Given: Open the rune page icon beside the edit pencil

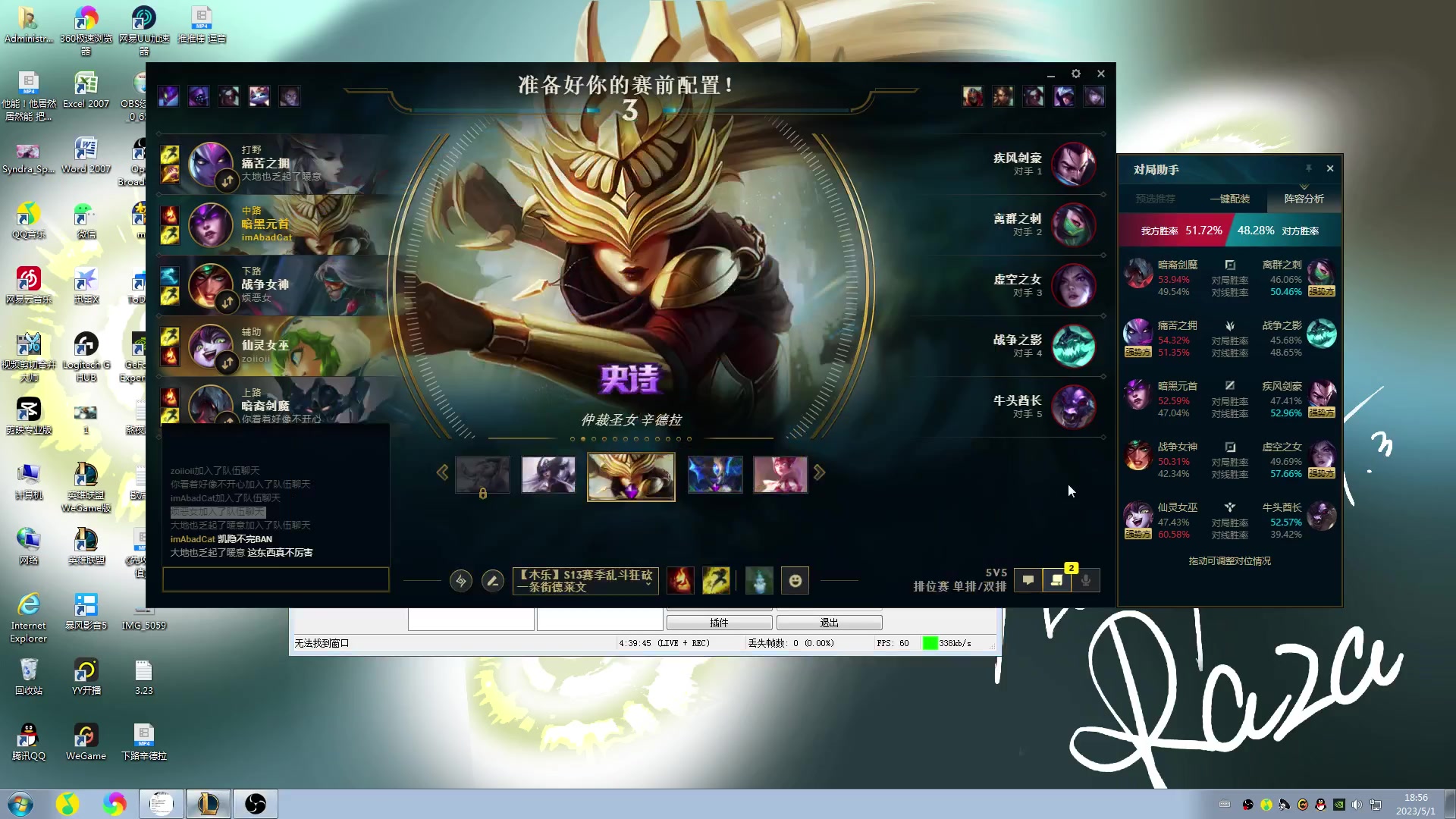Looking at the screenshot, I should tap(460, 581).
